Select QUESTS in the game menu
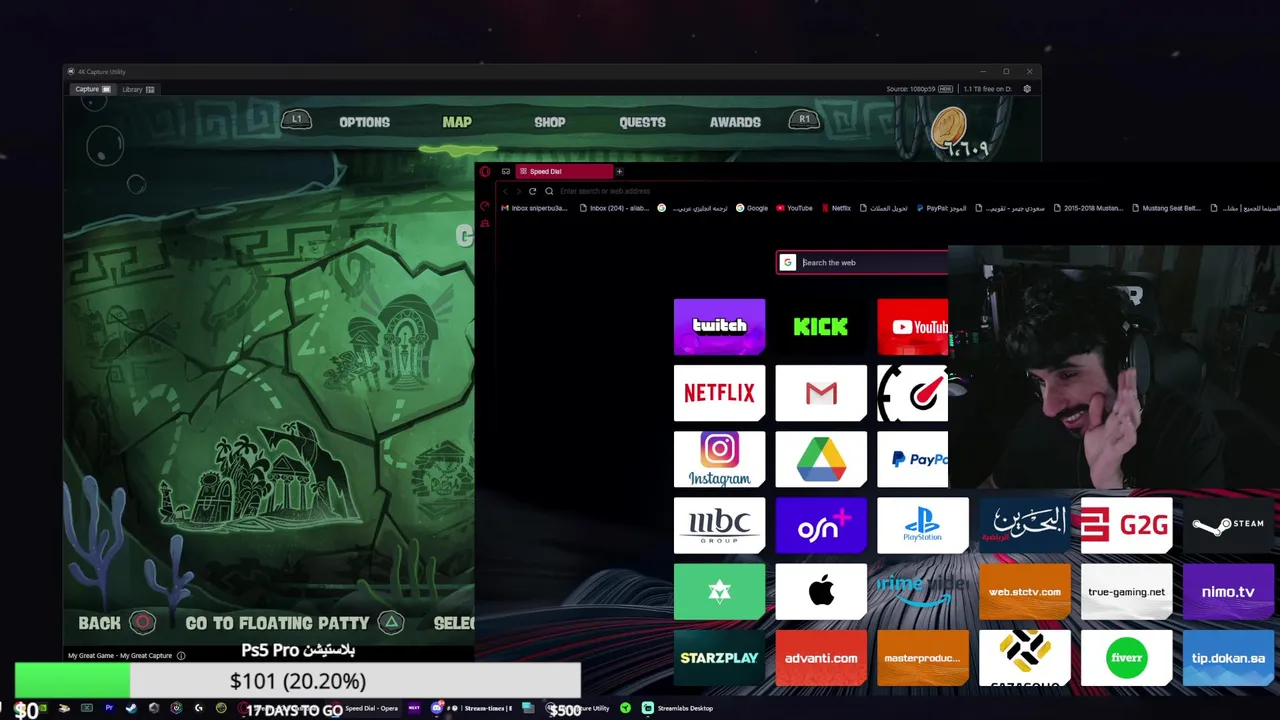Viewport: 1280px width, 720px height. [x=642, y=122]
